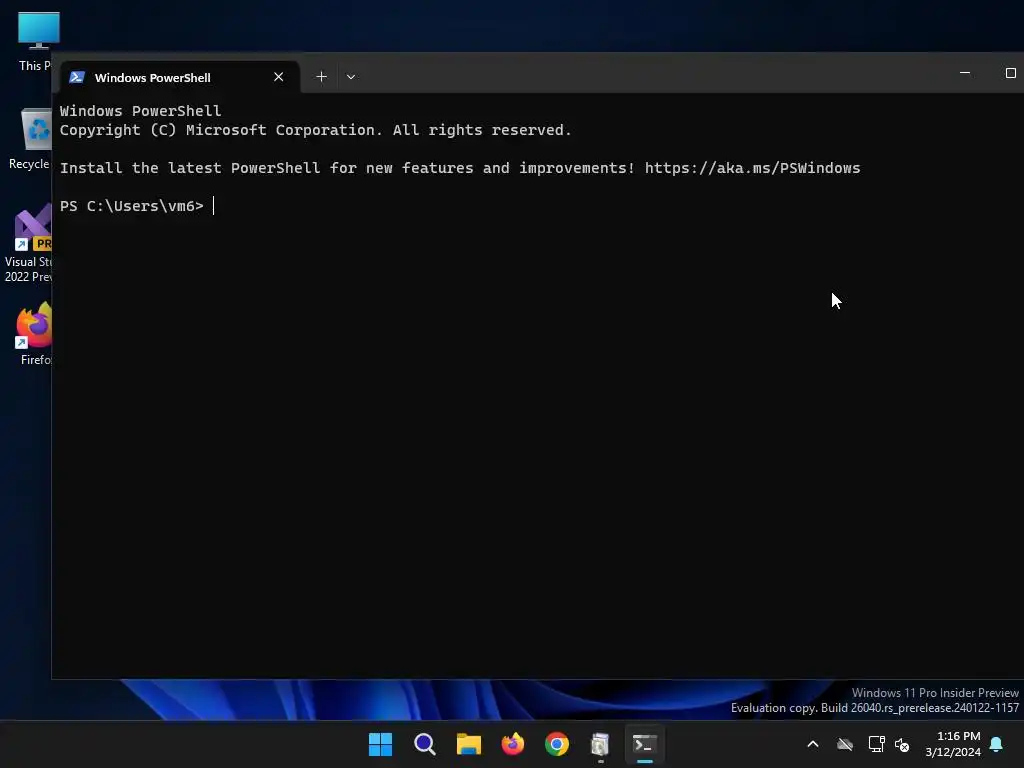Launch Firefox from the taskbar
The width and height of the screenshot is (1024, 768).
[x=513, y=744]
